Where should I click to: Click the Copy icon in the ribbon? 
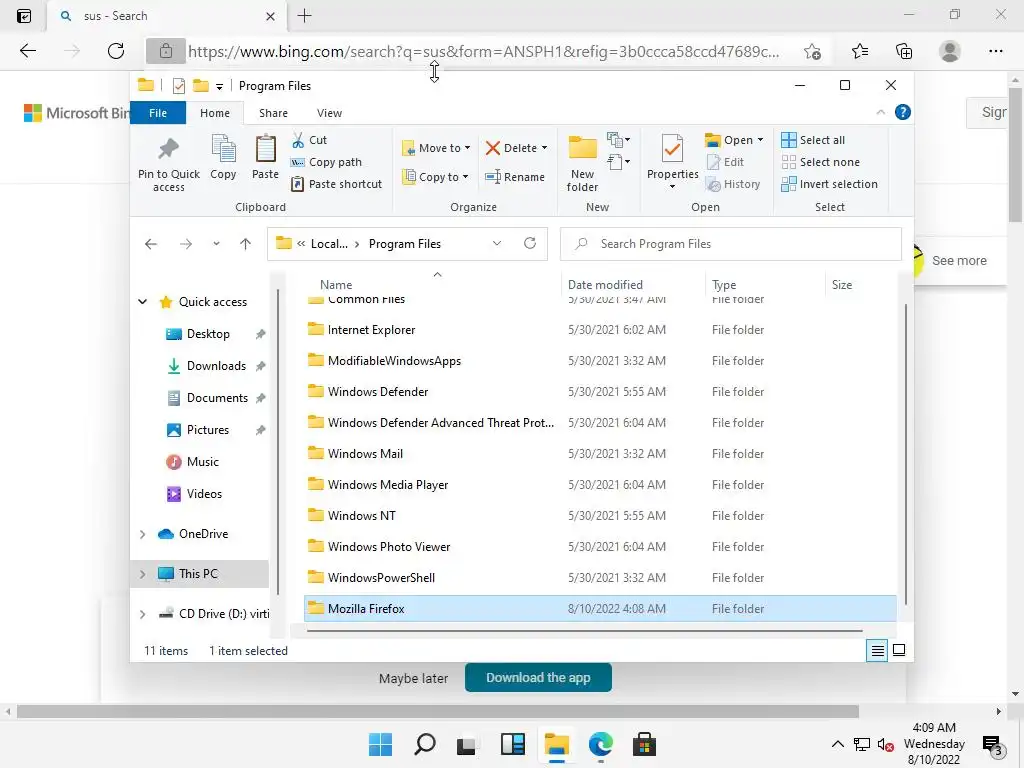pos(223,157)
